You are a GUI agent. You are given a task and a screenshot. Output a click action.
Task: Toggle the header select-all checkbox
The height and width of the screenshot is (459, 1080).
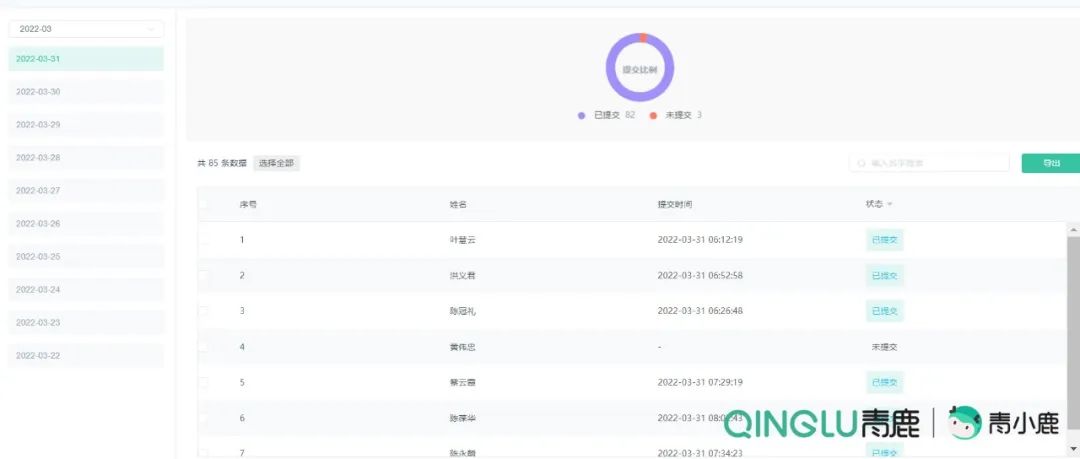point(204,204)
